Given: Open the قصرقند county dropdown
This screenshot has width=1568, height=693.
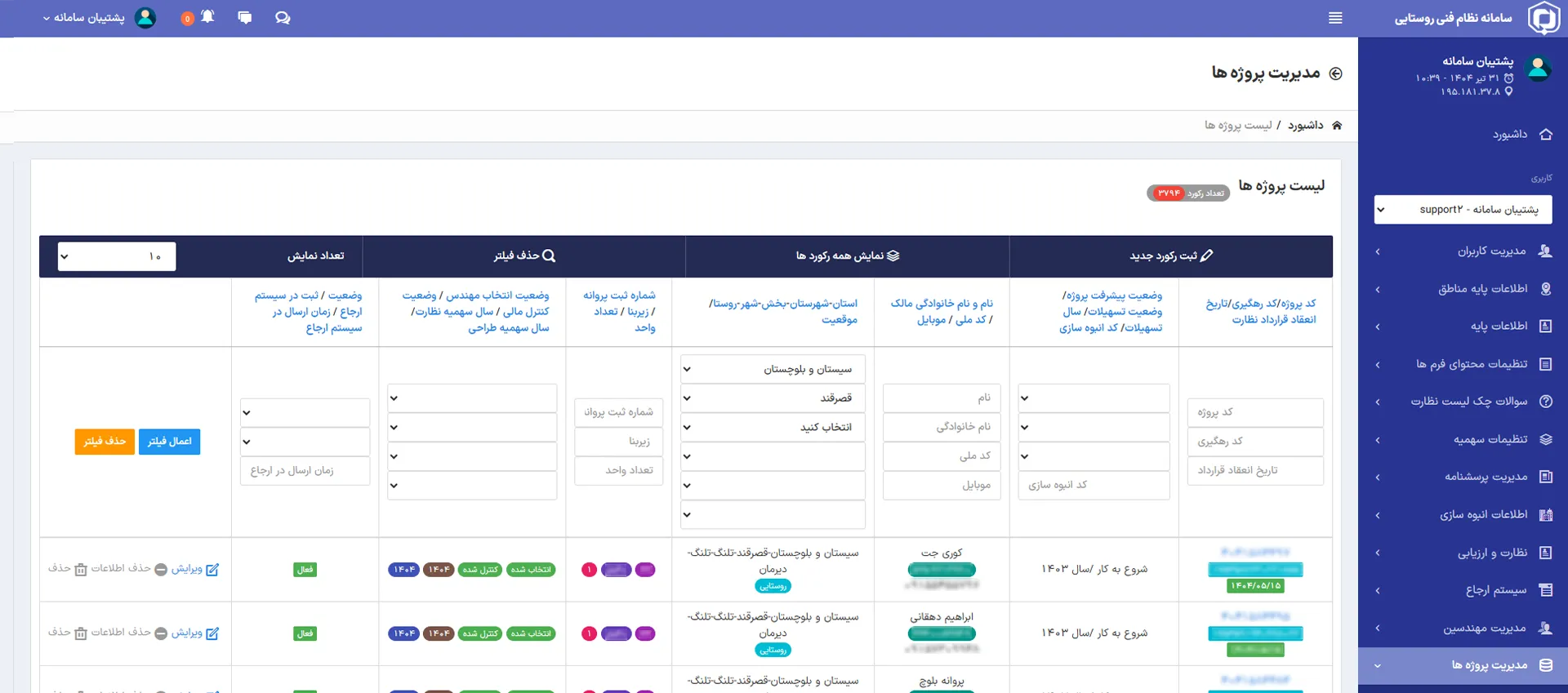Looking at the screenshot, I should tap(773, 398).
